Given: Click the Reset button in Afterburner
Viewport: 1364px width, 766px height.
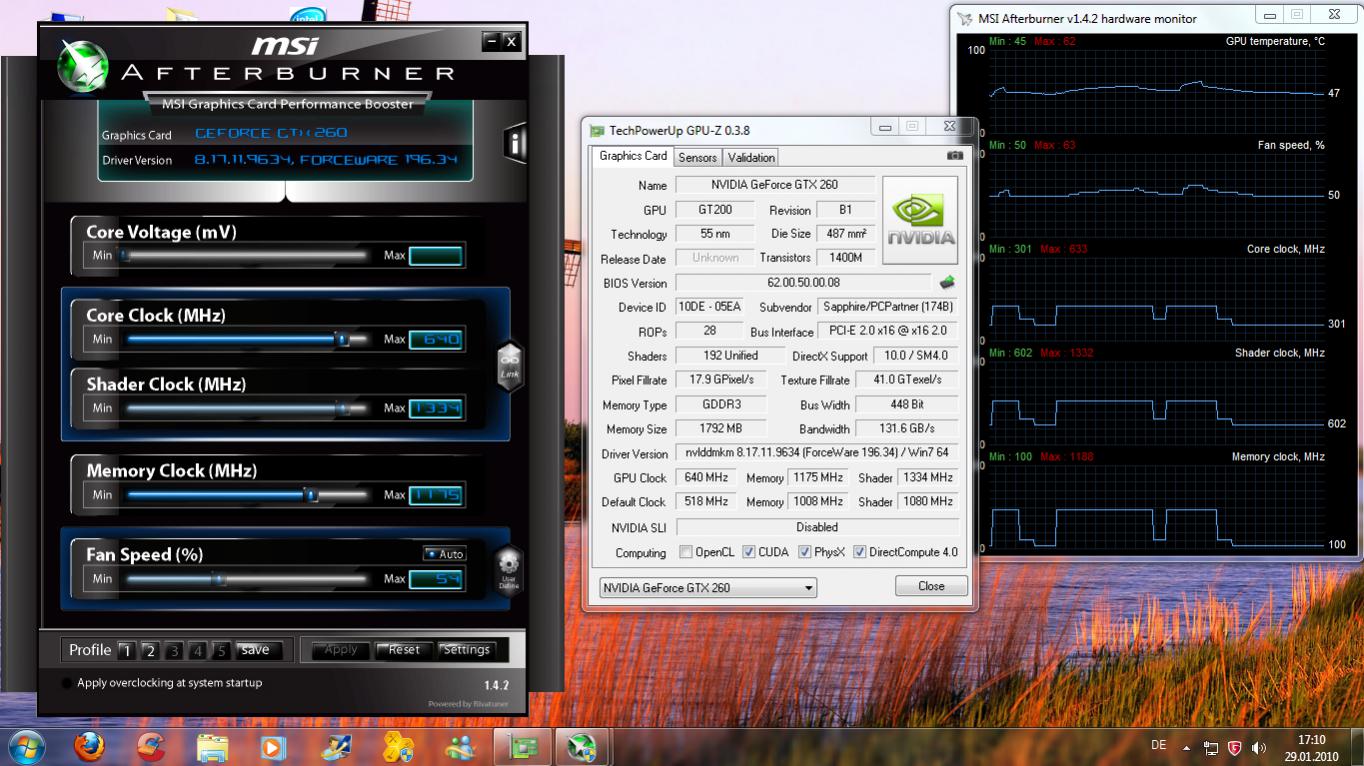Looking at the screenshot, I should click(404, 650).
